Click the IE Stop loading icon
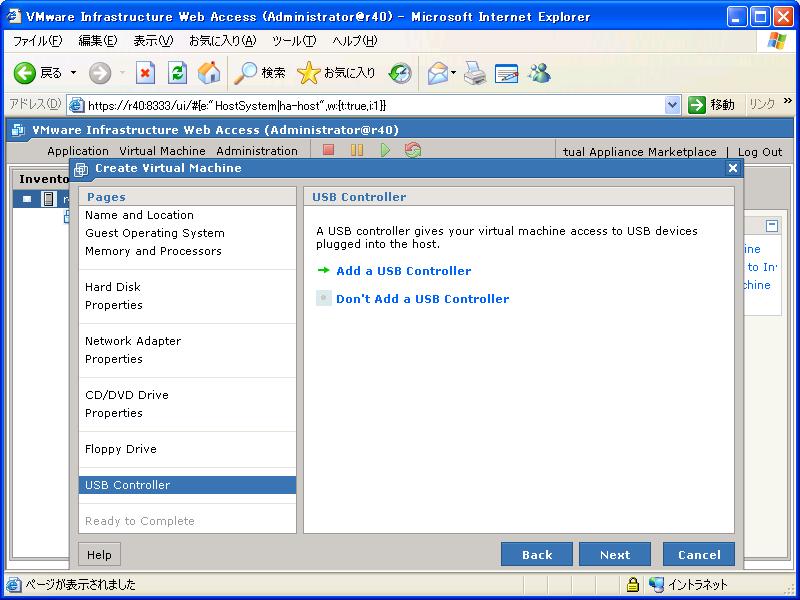Image resolution: width=800 pixels, height=600 pixels. pyautogui.click(x=145, y=73)
